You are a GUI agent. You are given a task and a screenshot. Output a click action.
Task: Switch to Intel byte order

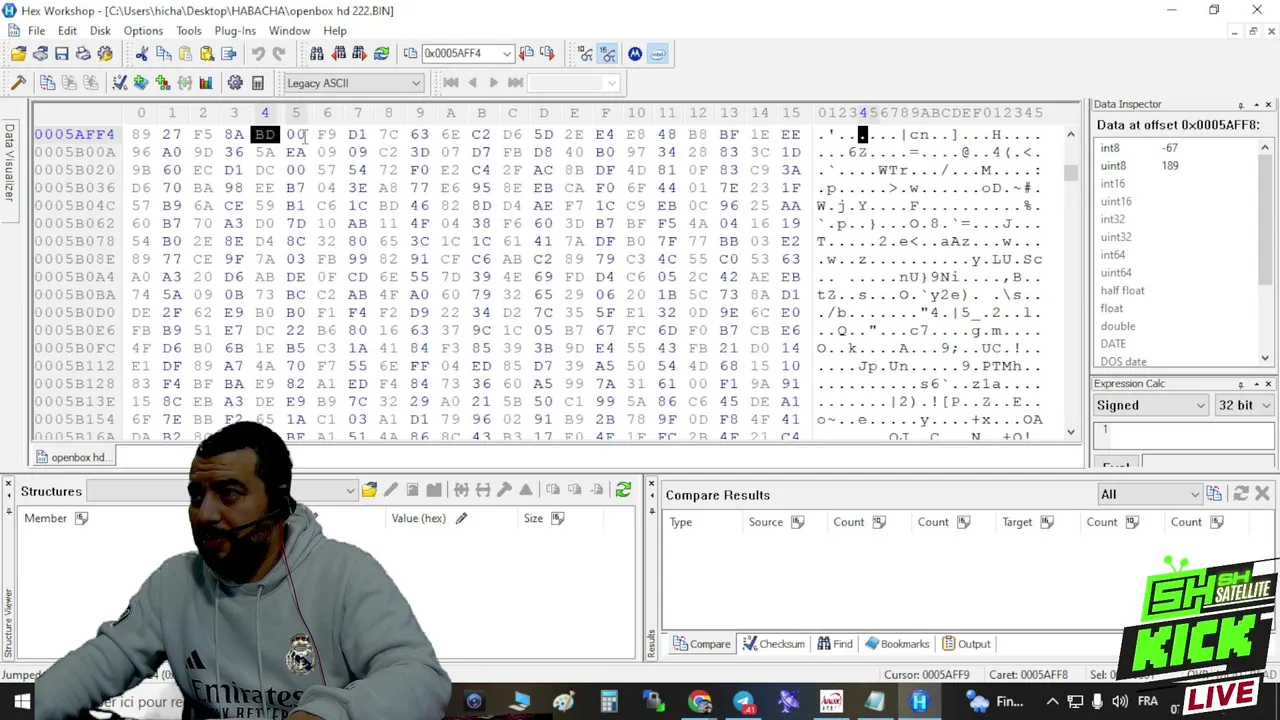tap(658, 54)
